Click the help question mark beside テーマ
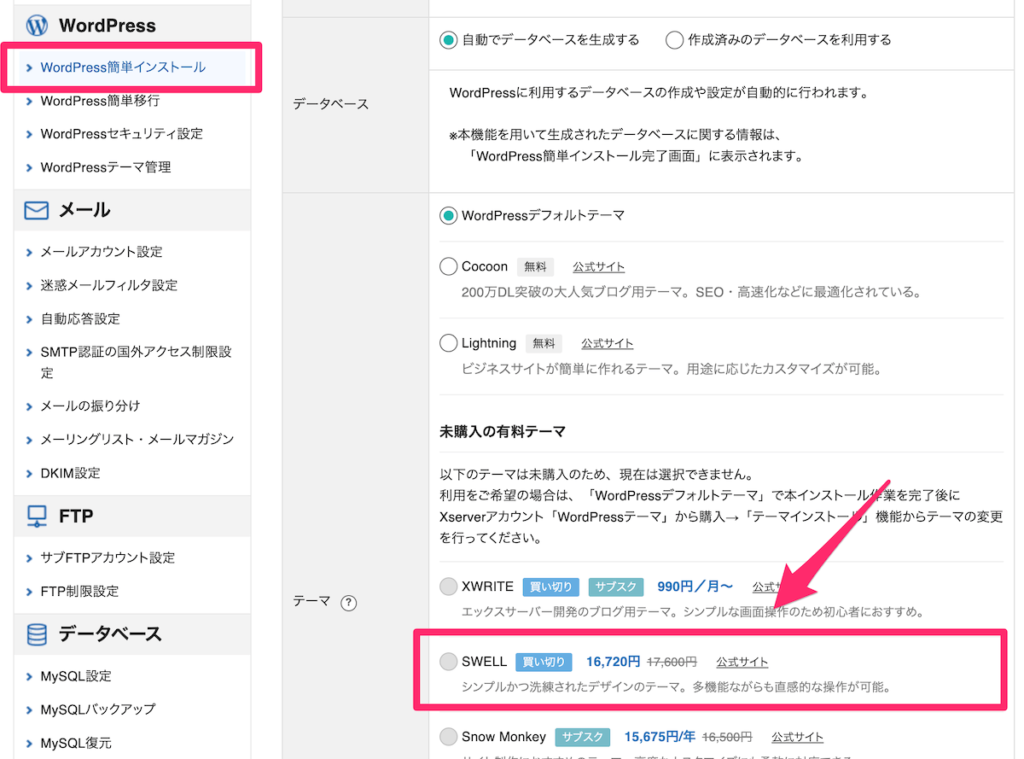The image size is (1024, 759). pyautogui.click(x=349, y=603)
